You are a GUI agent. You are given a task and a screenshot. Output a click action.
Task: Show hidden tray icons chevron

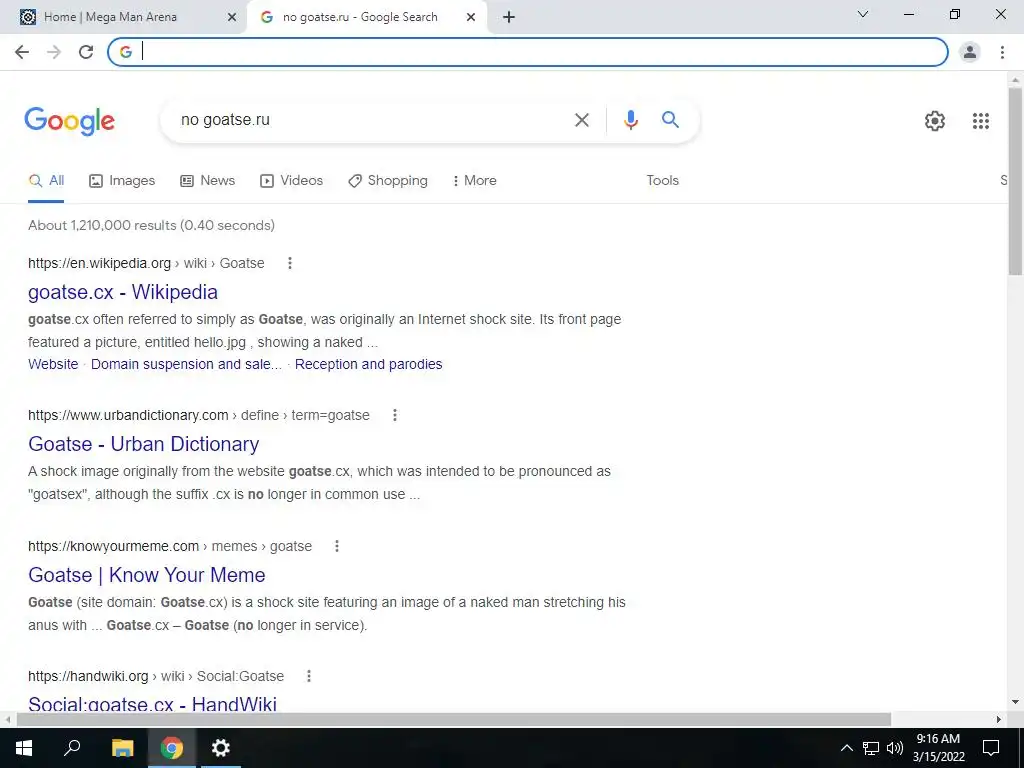click(846, 748)
